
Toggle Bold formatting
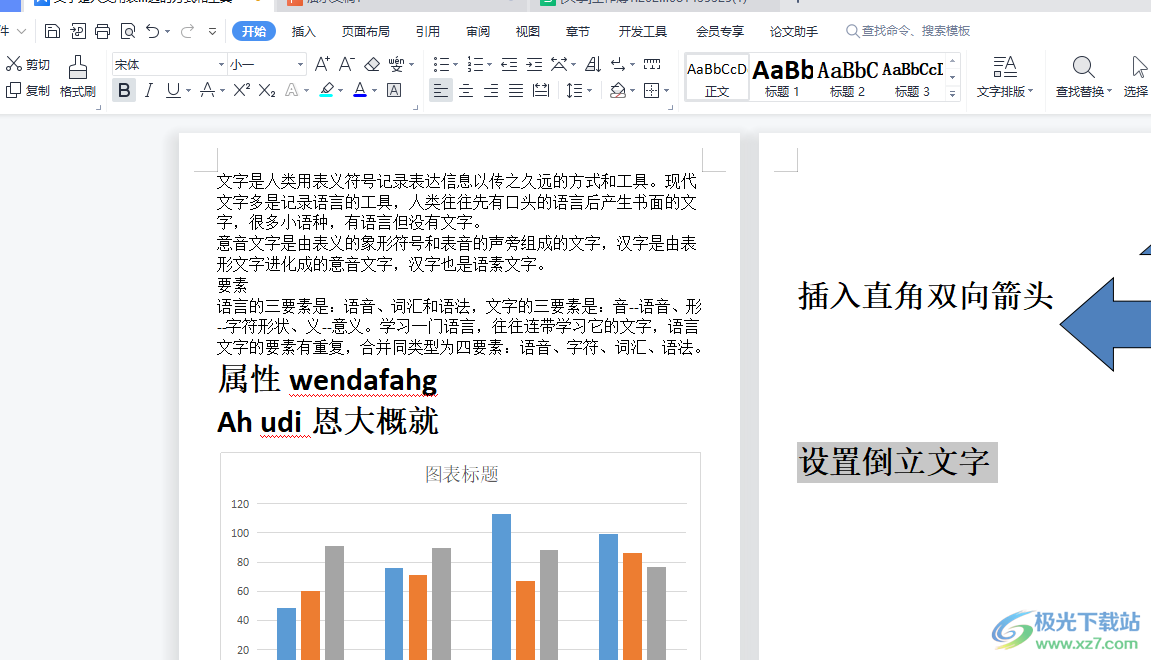point(124,90)
